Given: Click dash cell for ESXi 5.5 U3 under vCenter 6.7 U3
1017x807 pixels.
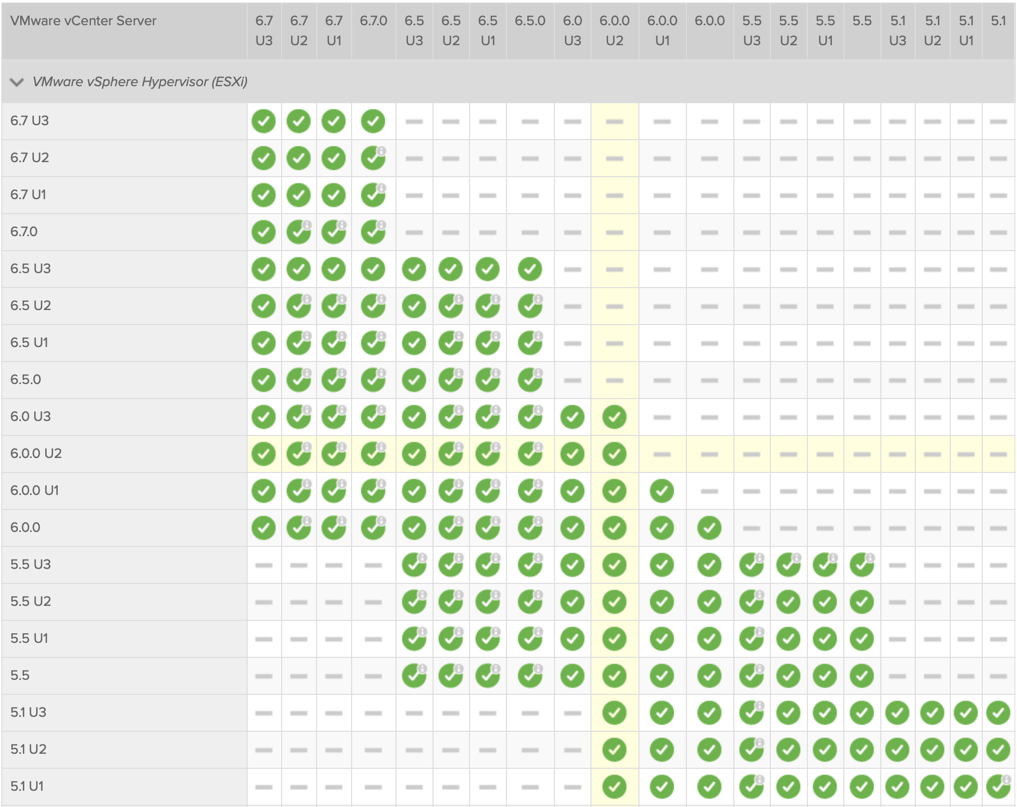Looking at the screenshot, I should (264, 565).
